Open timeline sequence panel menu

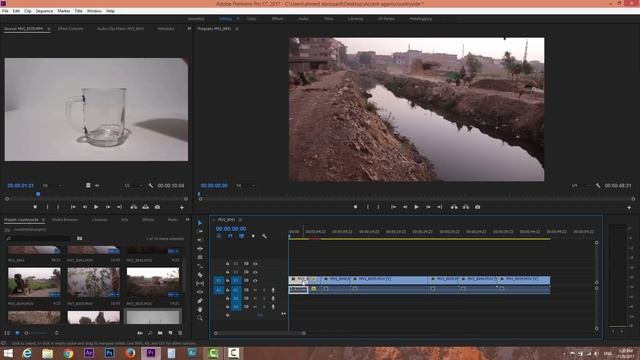click(240, 220)
